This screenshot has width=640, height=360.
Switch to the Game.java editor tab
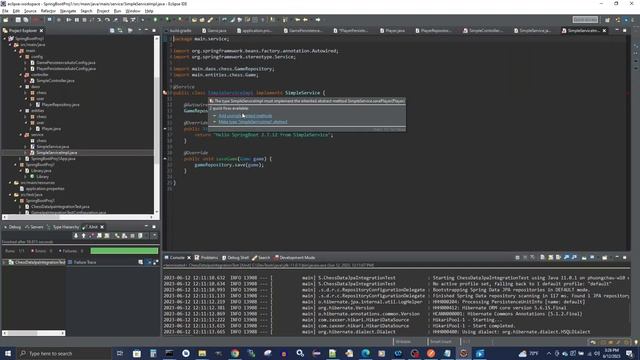coord(214,31)
